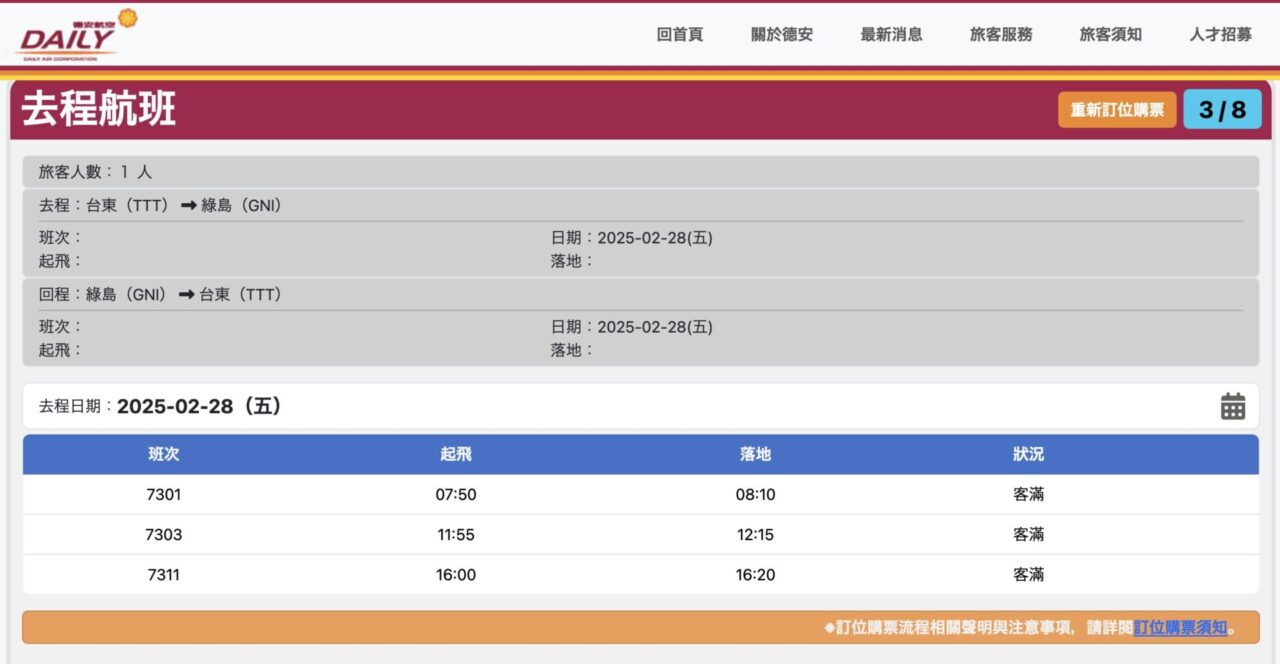
Task: Click departure time 16:00
Action: pyautogui.click(x=455, y=574)
